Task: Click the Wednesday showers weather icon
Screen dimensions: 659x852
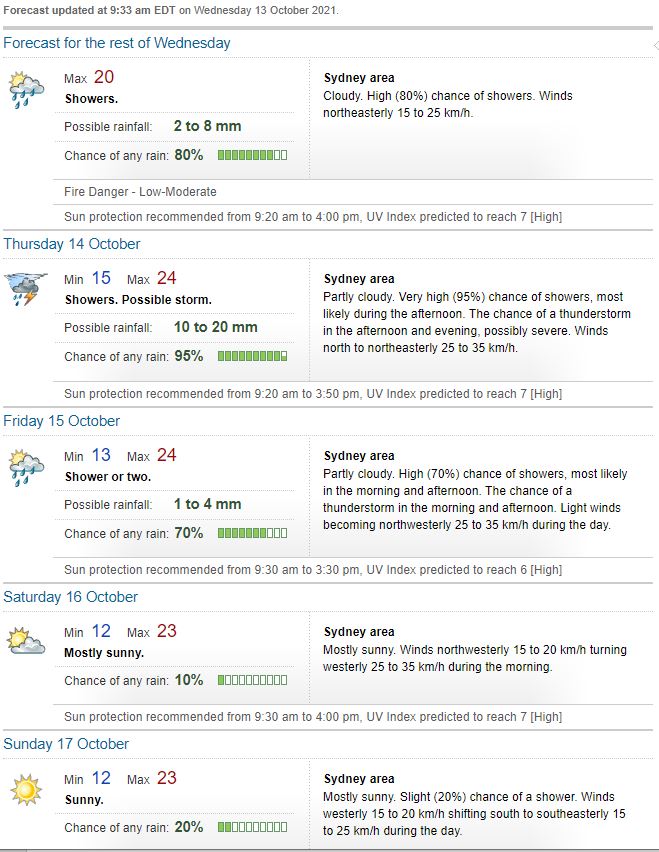Action: (x=26, y=88)
